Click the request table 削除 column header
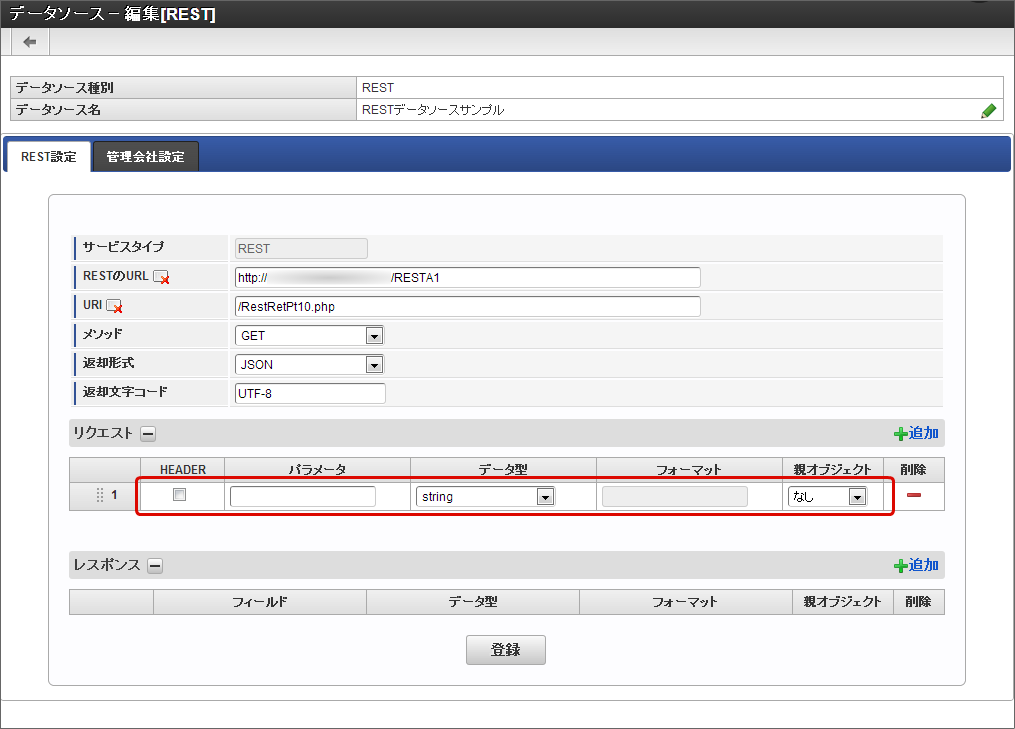The height and width of the screenshot is (729, 1015). pos(913,470)
